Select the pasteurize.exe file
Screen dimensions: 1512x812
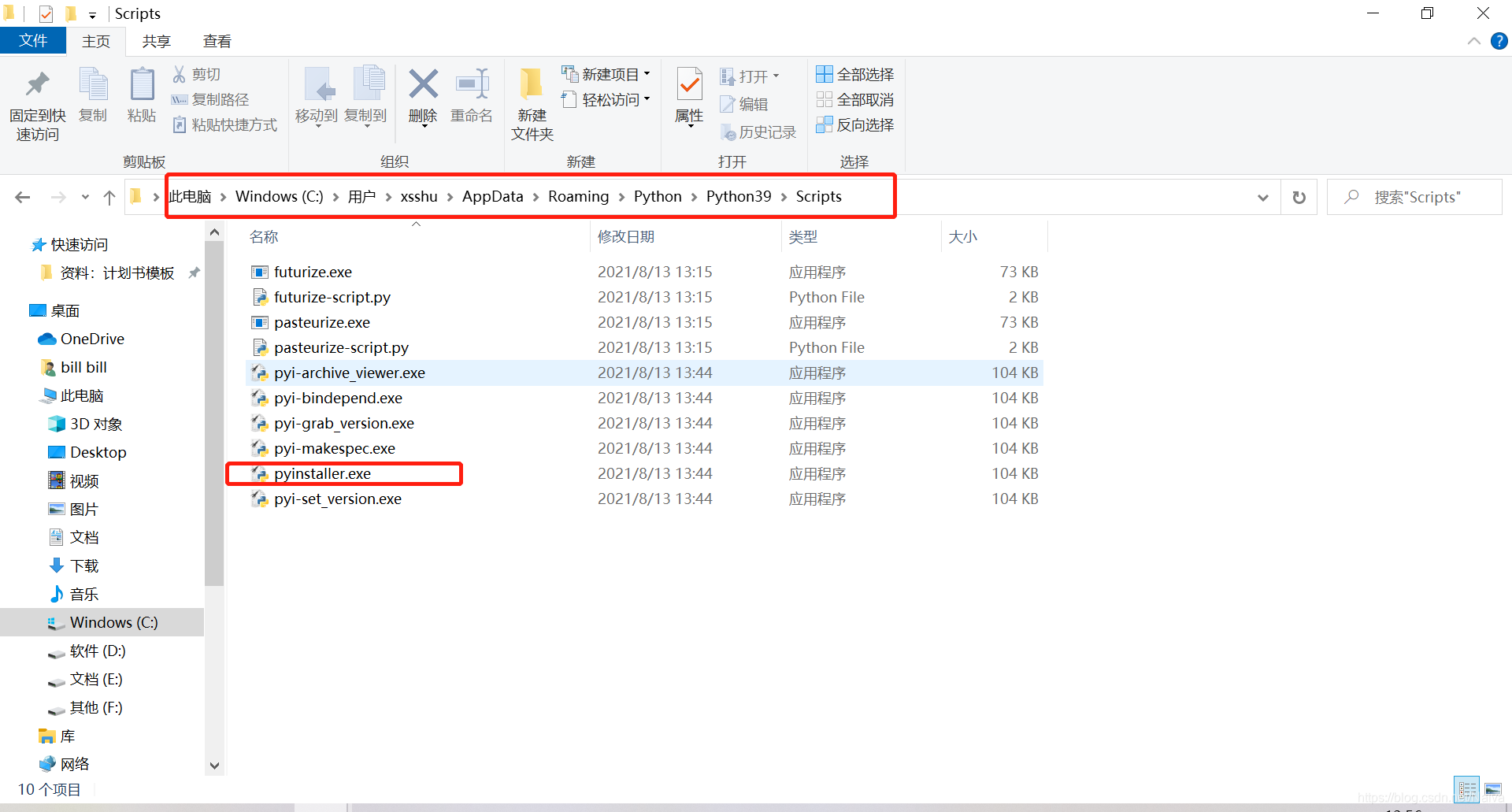pyautogui.click(x=322, y=322)
